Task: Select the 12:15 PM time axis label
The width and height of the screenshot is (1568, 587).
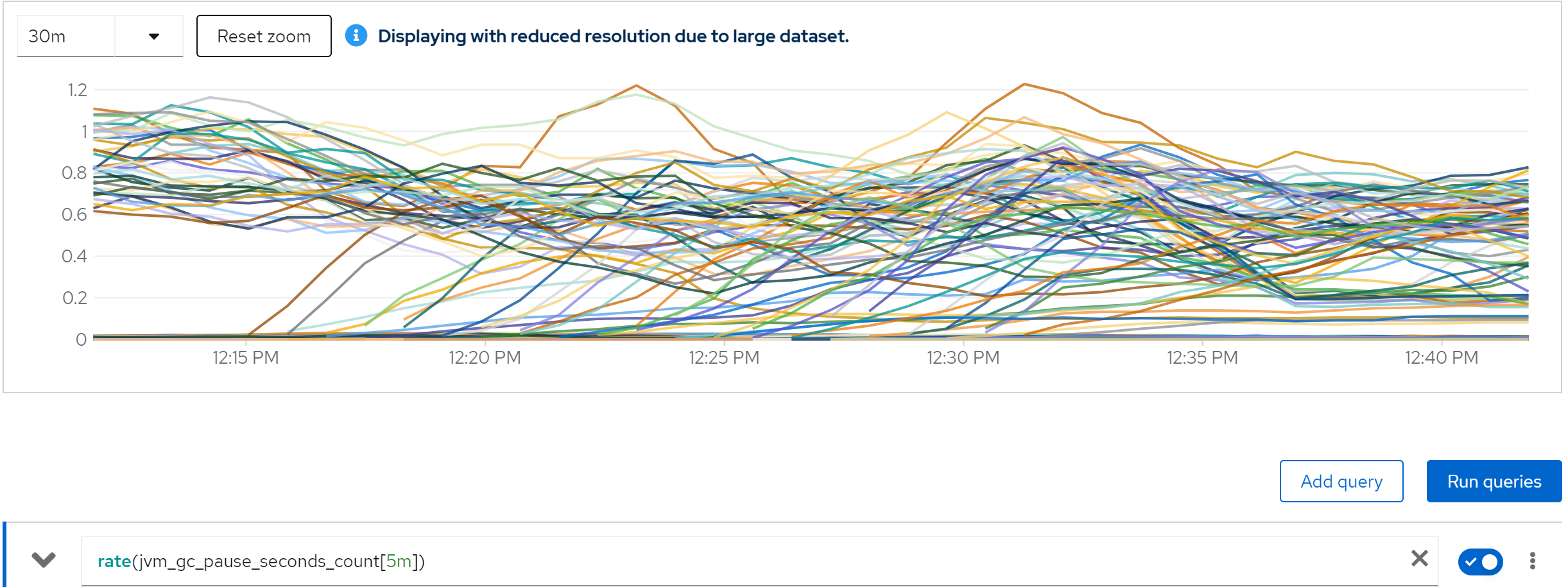Action: click(x=246, y=358)
